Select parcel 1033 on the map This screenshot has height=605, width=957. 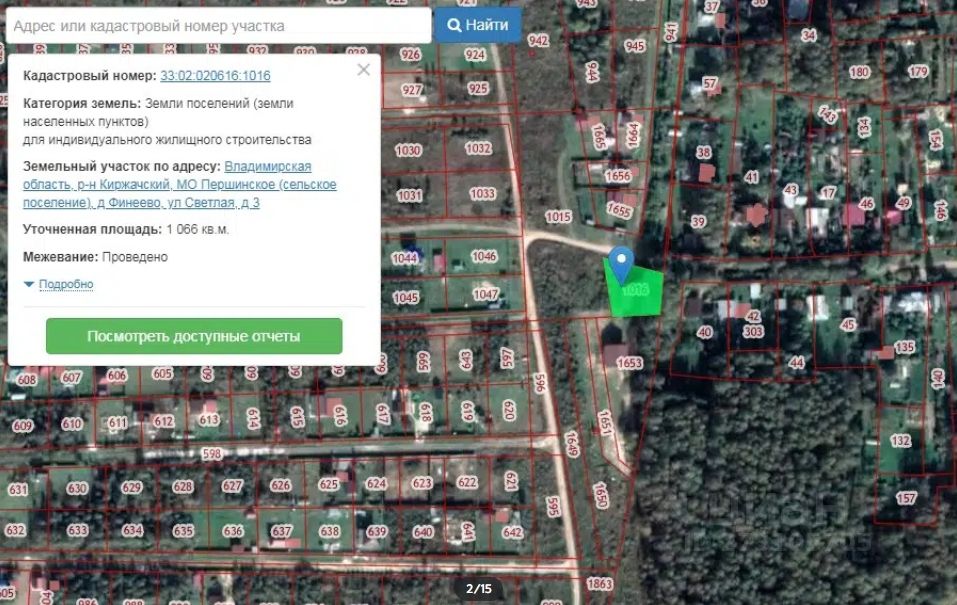point(482,194)
